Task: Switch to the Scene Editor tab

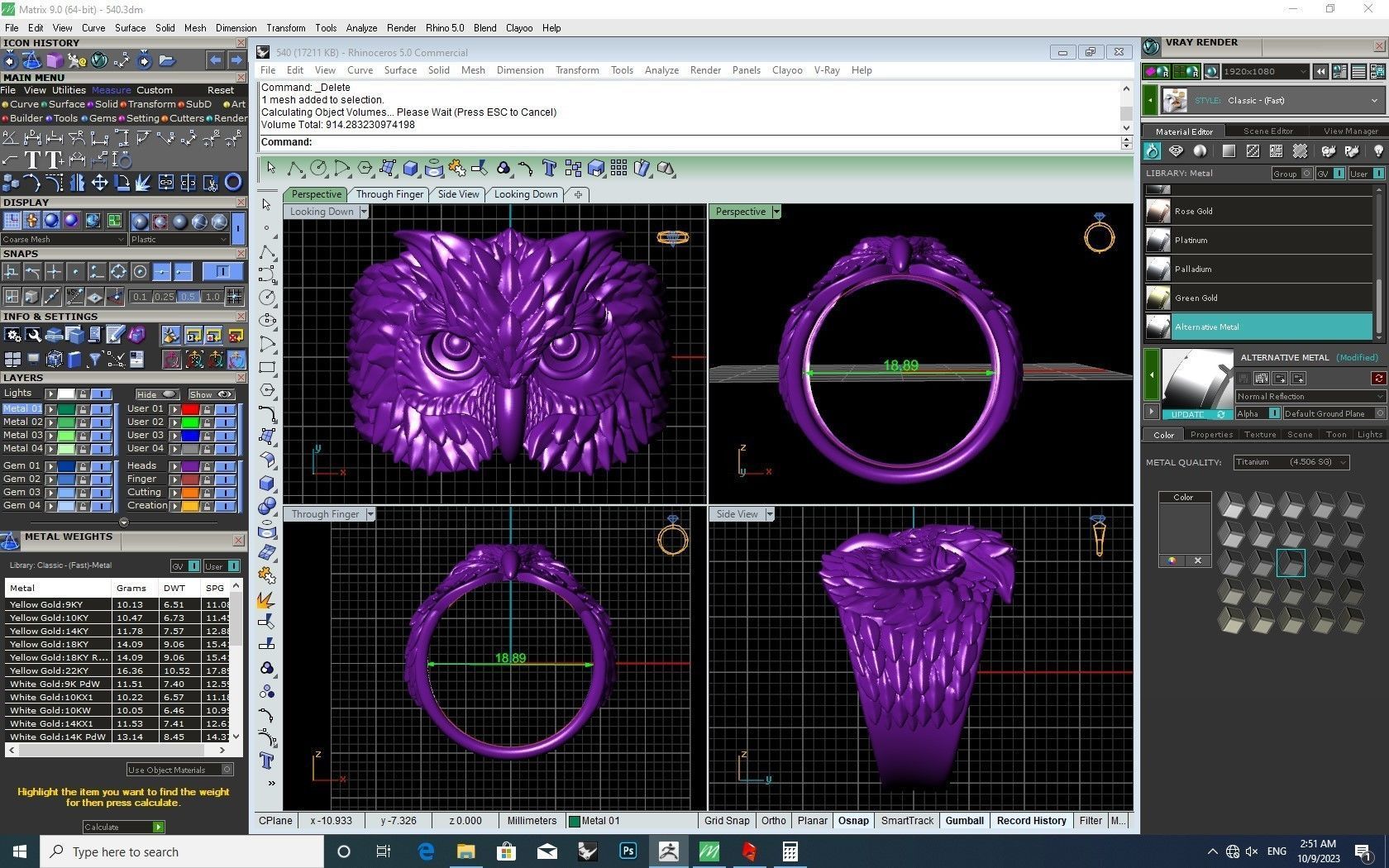Action: pos(1267,131)
